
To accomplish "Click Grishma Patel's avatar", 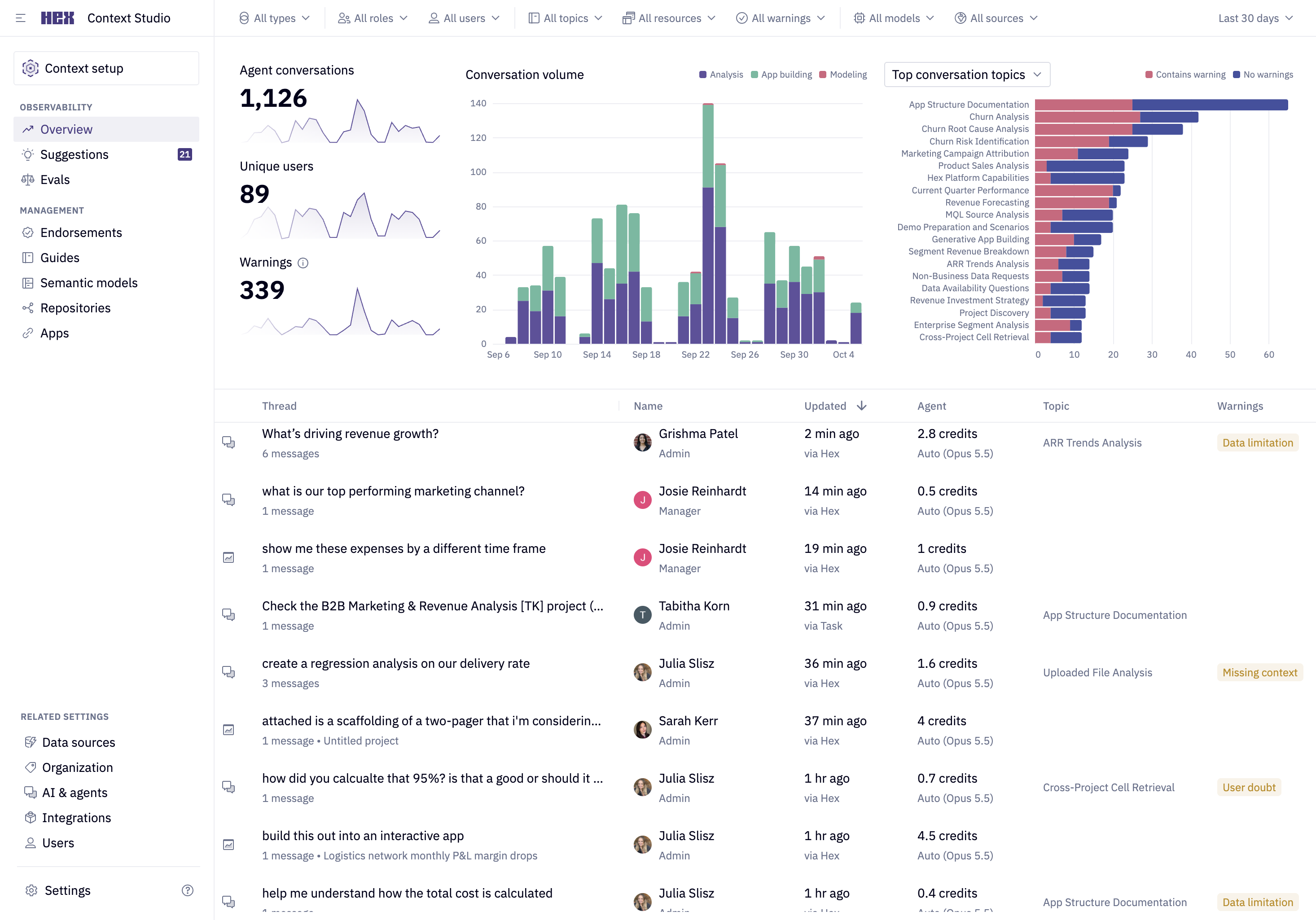I will point(643,442).
